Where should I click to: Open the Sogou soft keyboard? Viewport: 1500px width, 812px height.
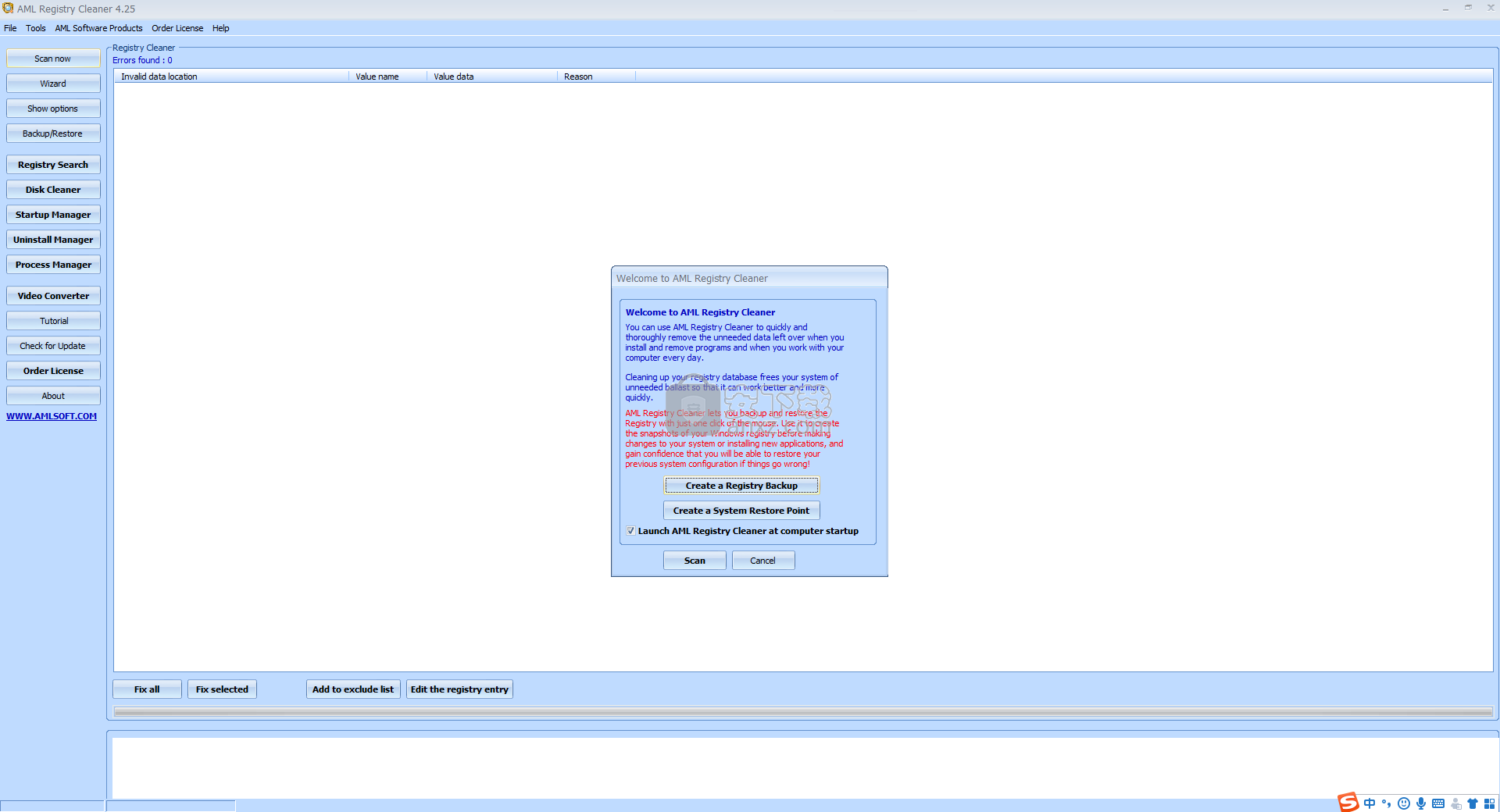1439,803
